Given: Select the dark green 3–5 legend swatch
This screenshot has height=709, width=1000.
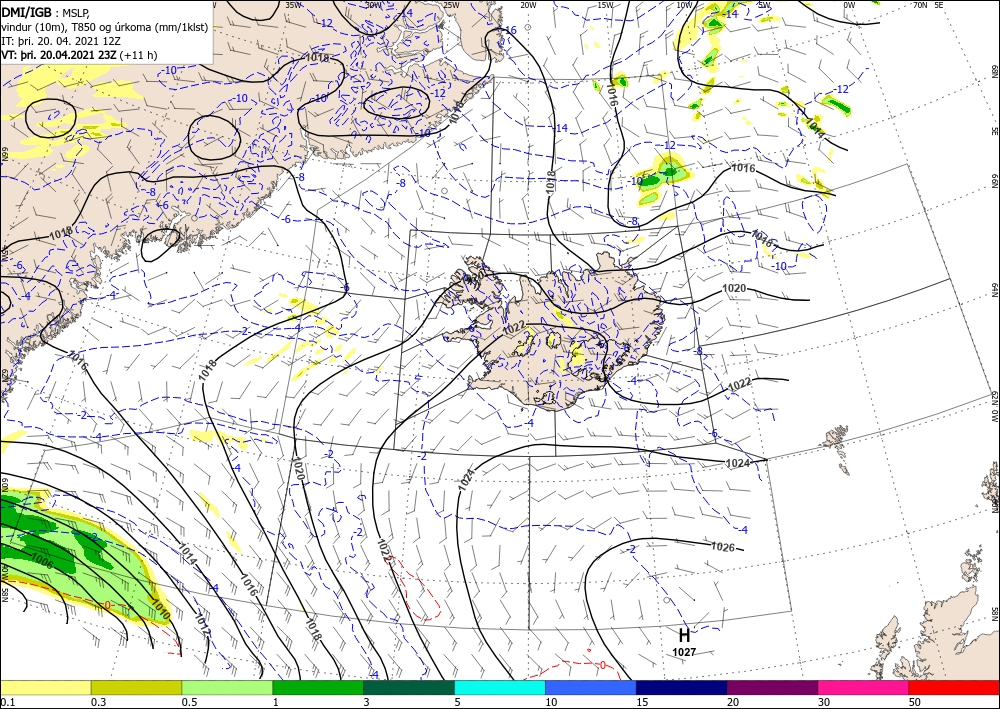Looking at the screenshot, I should pos(409,687).
